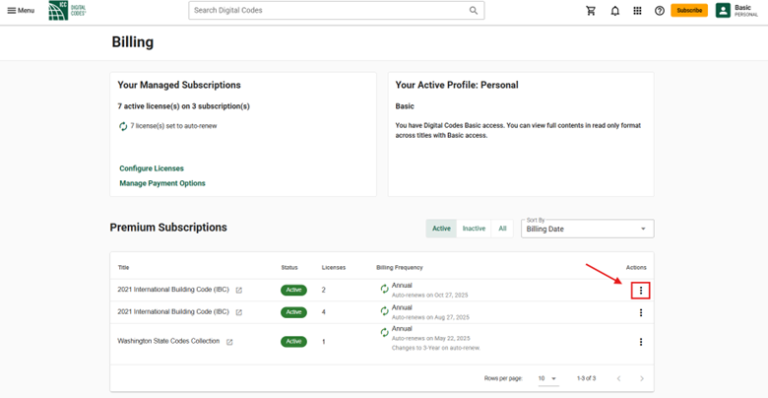The image size is (768, 398).
Task: Open Configure Licenses link
Action: click(x=151, y=168)
